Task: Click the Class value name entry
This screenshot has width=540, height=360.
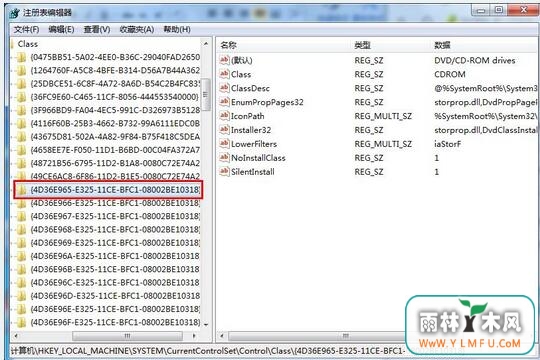Action: 241,74
